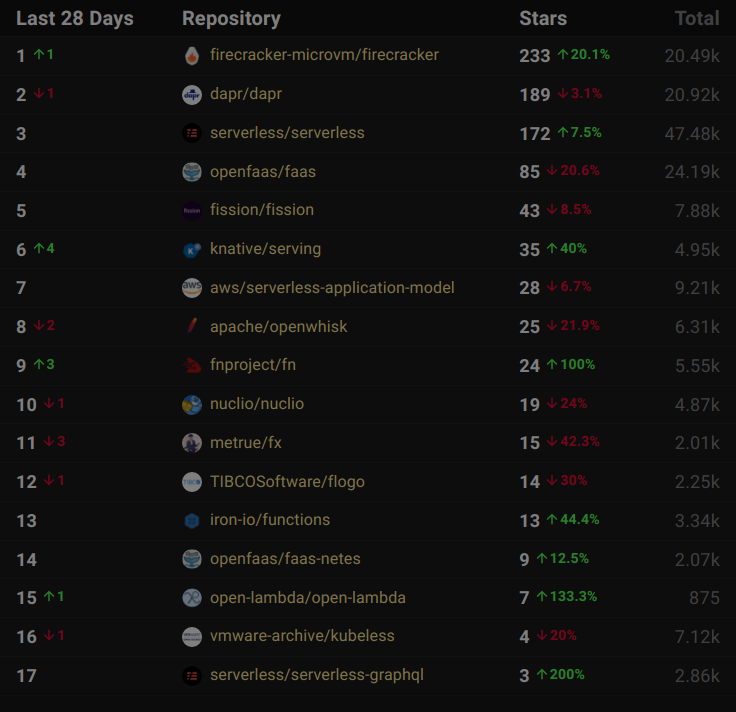Click the dapr repository avatar icon

pyautogui.click(x=192, y=95)
